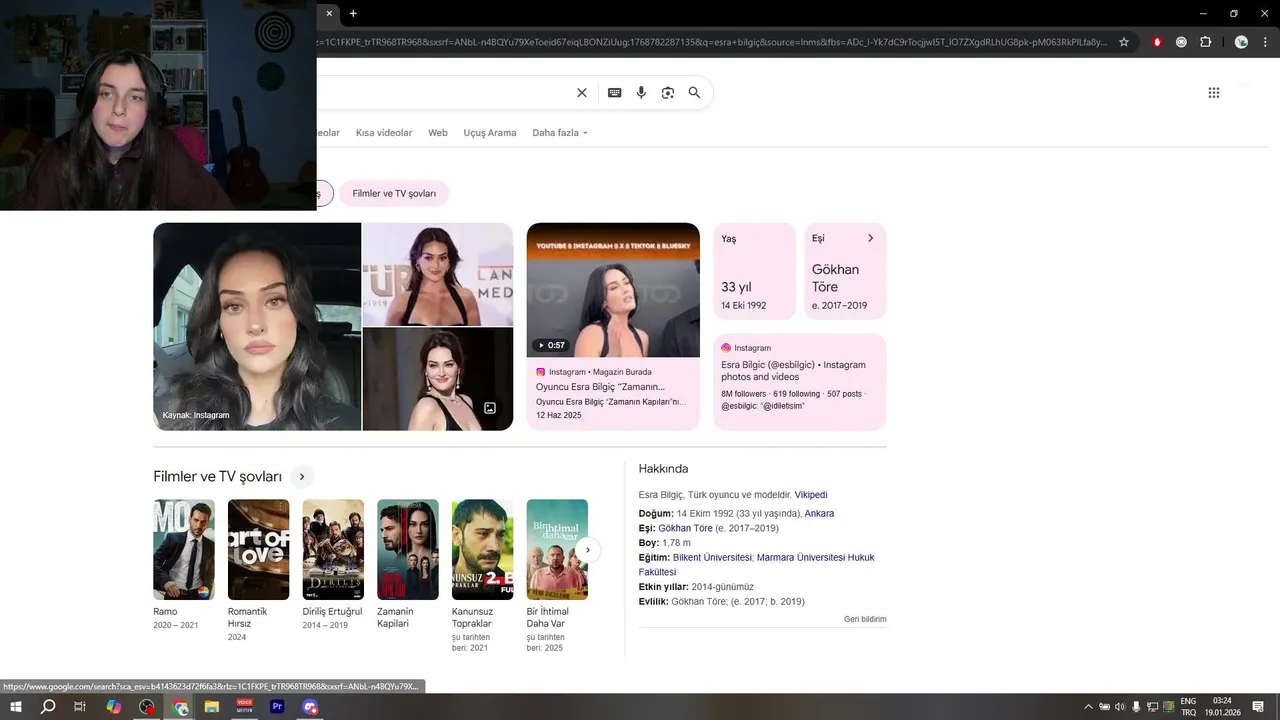Image resolution: width=1280 pixels, height=720 pixels.
Task: Open the Bilkent Üniversitesi link
Action: tap(712, 557)
